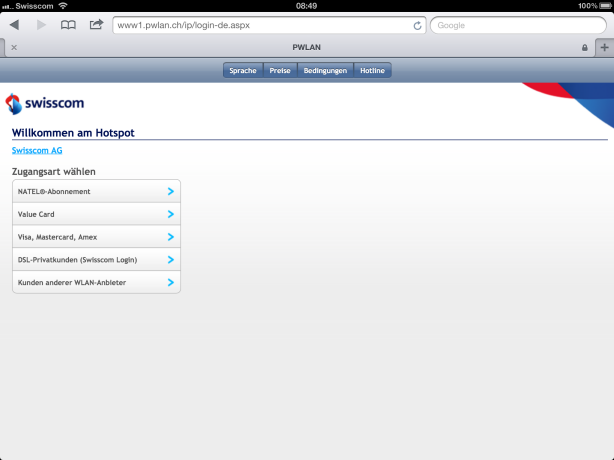Click the Willkommen am Hotspot heading
The image size is (614, 460).
(73, 133)
